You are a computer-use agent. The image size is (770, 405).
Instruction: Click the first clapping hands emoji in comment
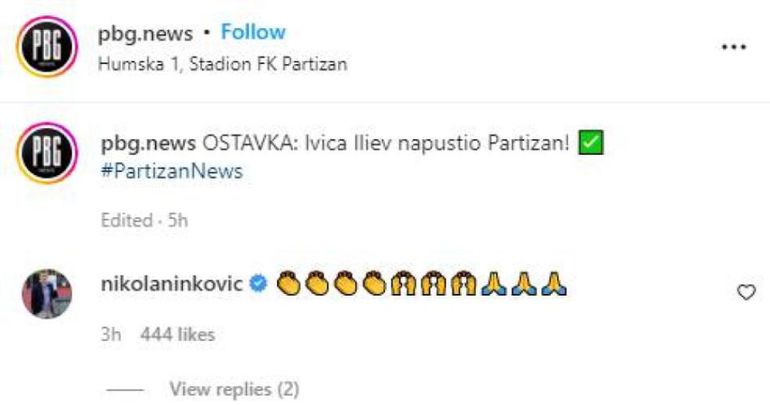pos(288,285)
